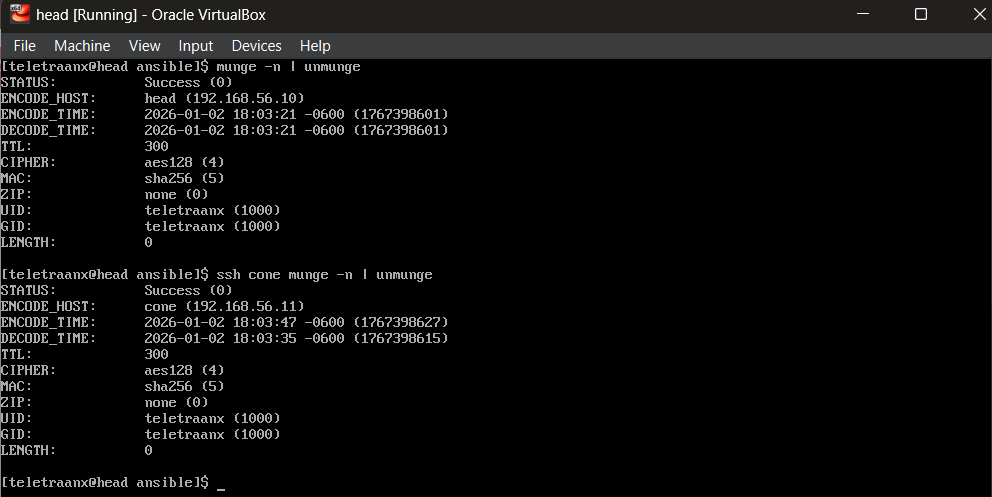
Task: Click the "ssh cone munge -n | unmunge" command
Action: tap(324, 275)
